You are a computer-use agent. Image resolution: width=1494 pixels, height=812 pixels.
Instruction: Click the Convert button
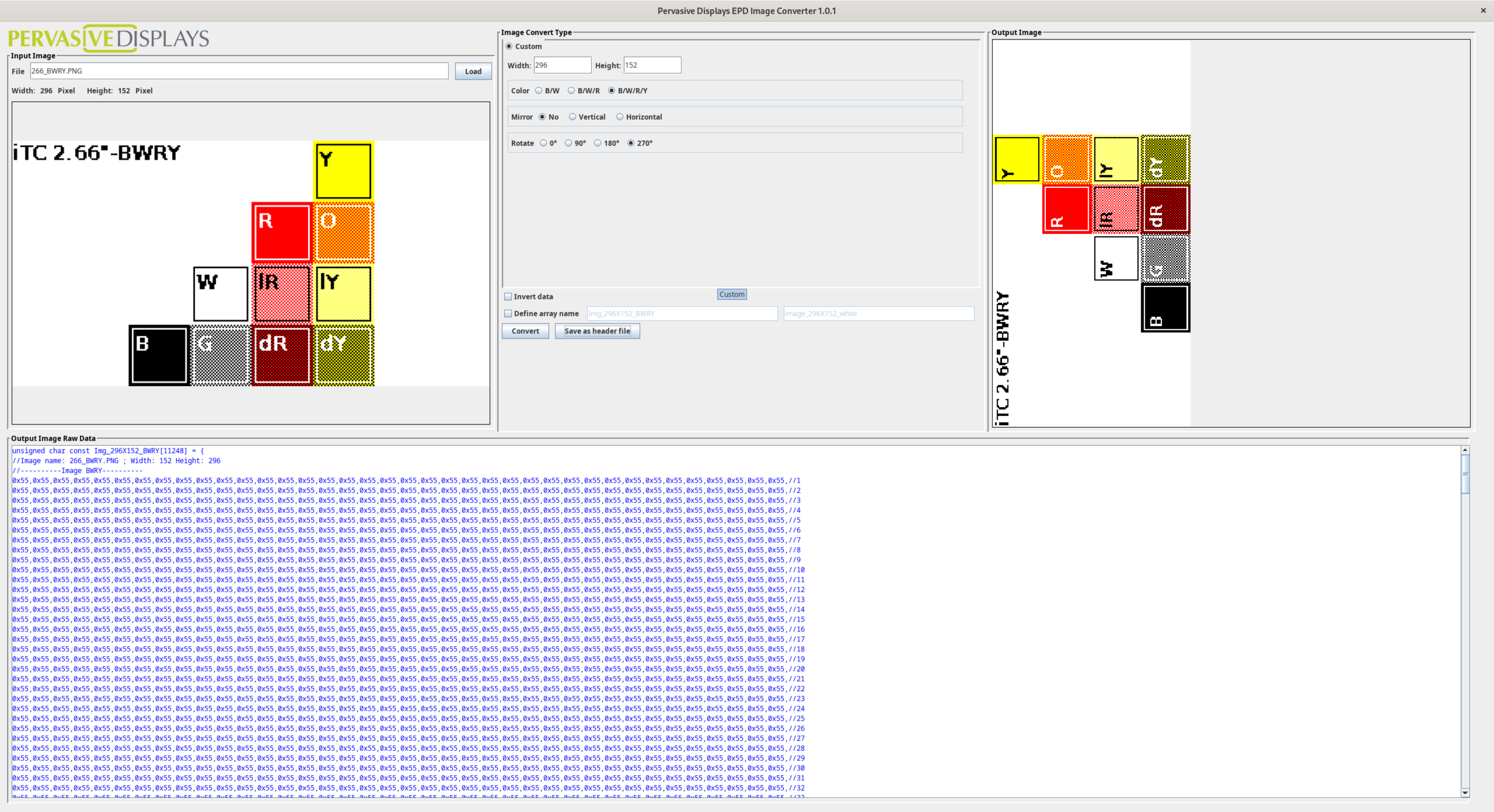tap(526, 331)
